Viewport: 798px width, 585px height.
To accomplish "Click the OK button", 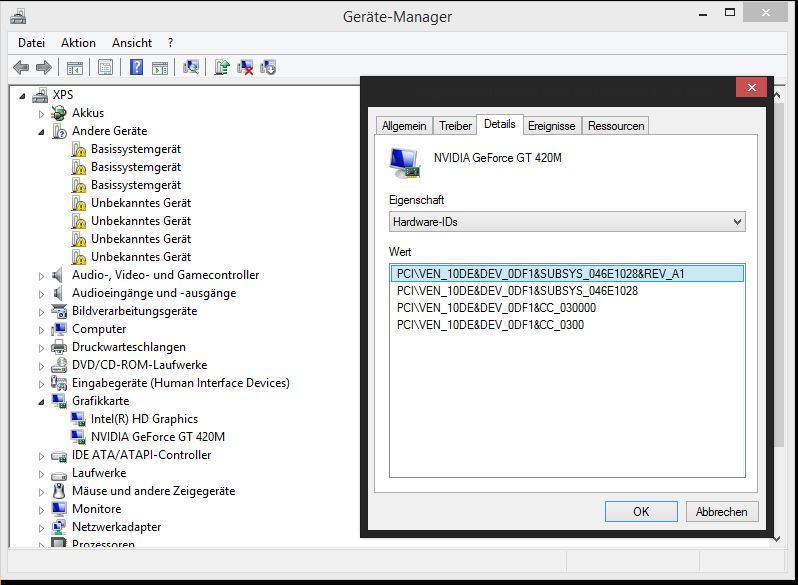I will (x=641, y=512).
